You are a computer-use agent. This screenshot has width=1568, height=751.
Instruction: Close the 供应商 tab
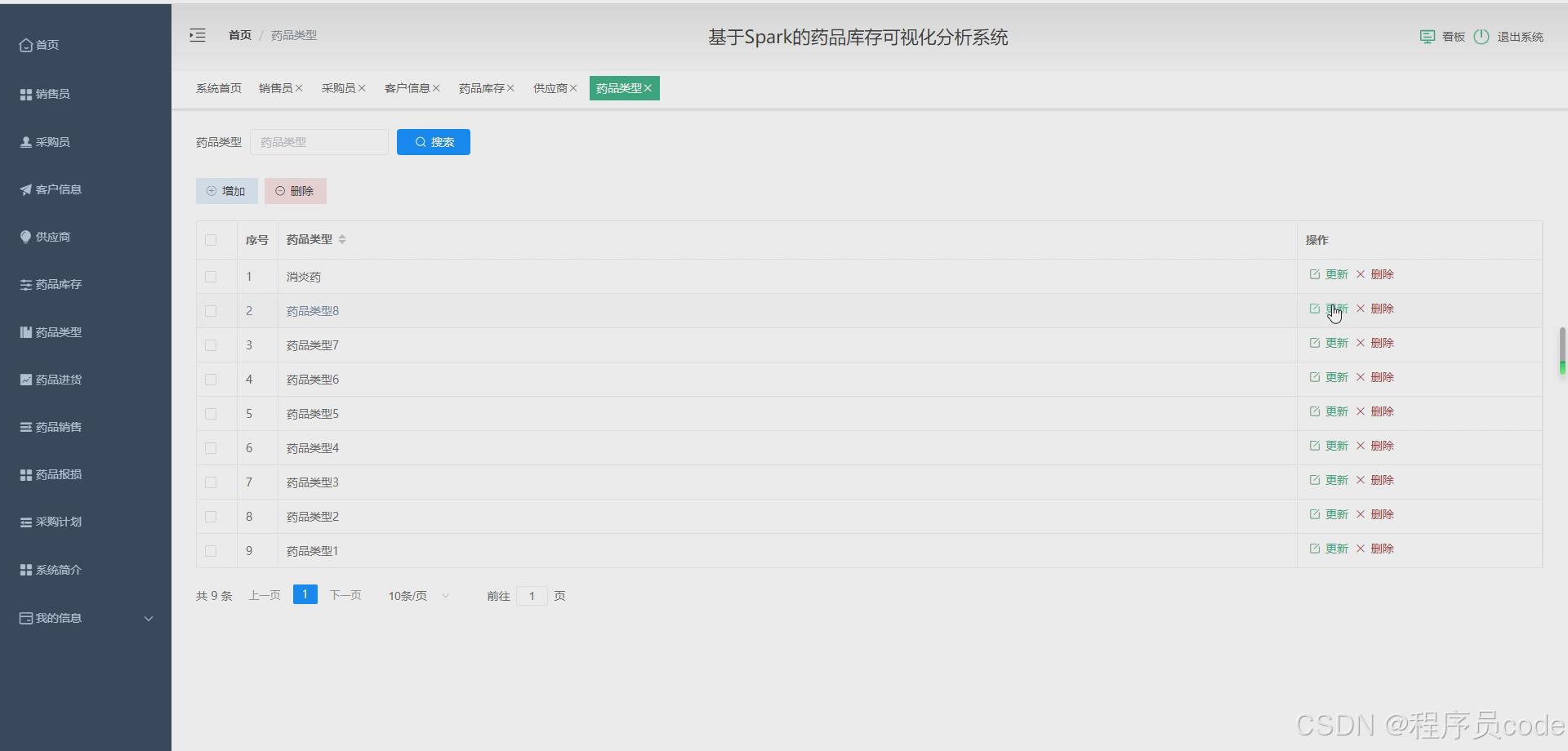coord(573,88)
